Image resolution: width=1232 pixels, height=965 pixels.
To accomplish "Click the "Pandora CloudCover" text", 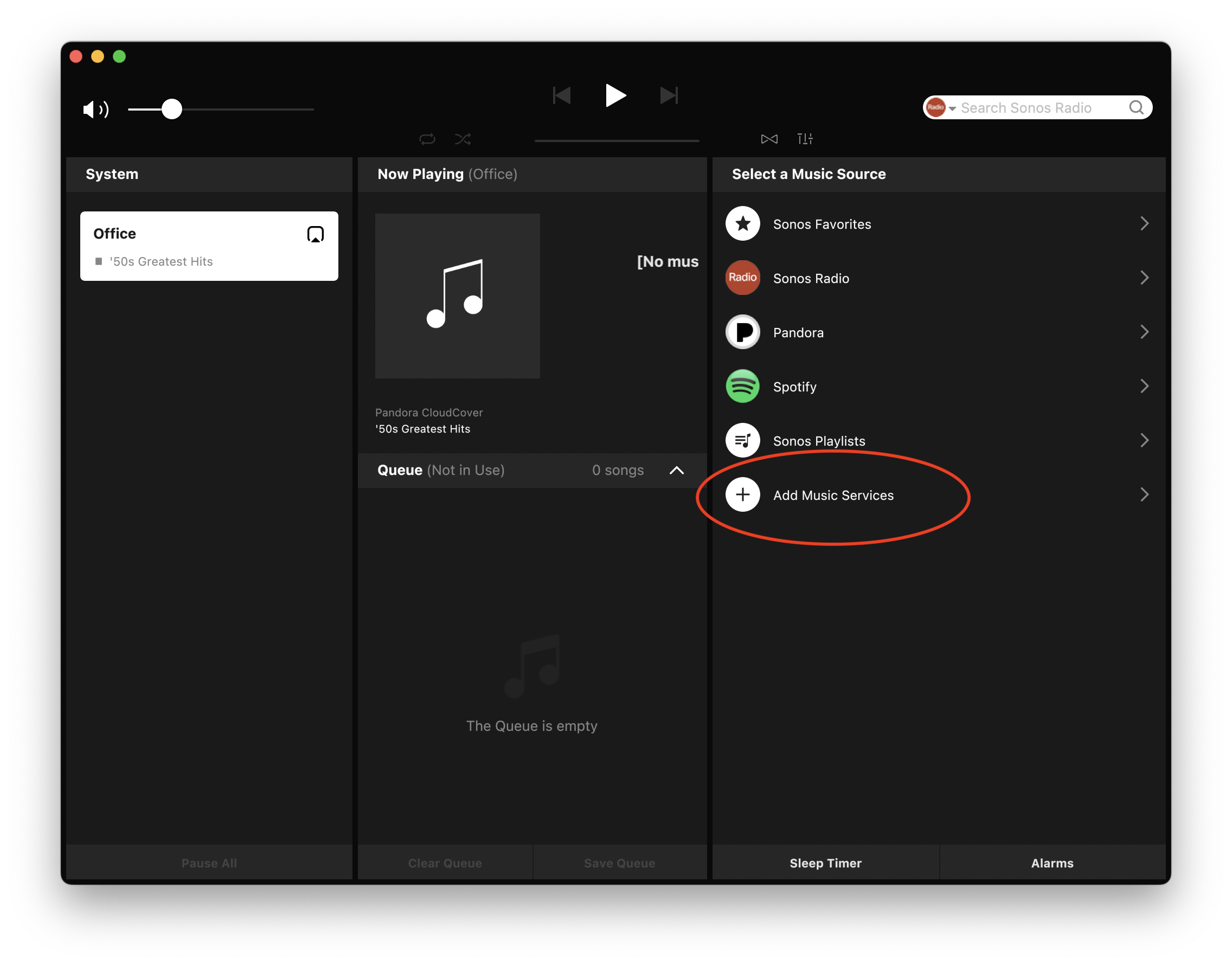I will point(429,413).
